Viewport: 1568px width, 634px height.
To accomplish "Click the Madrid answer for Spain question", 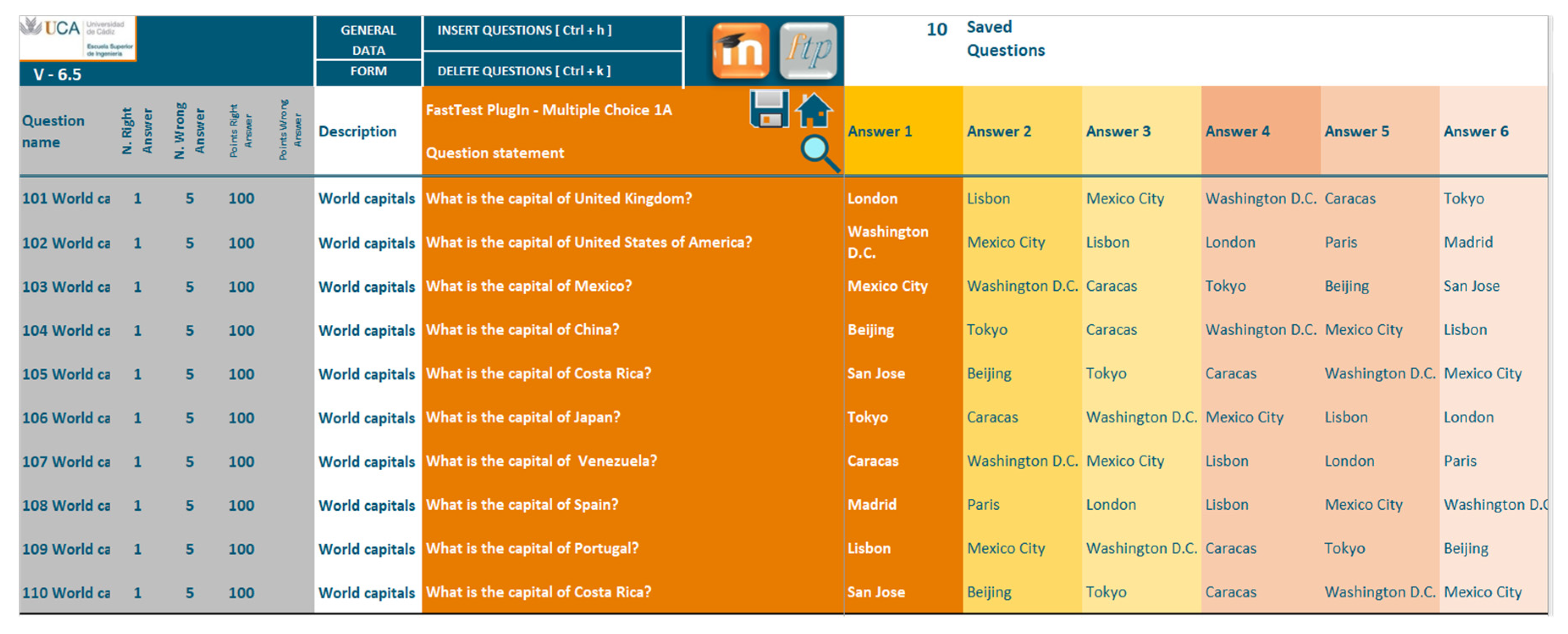I will pos(872,505).
